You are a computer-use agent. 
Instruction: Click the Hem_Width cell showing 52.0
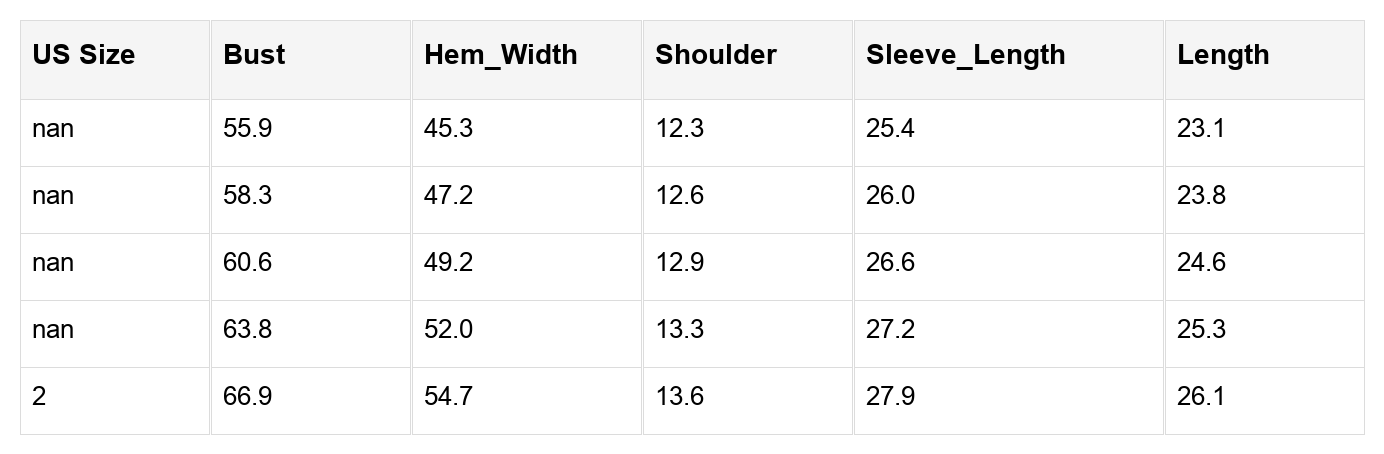click(448, 329)
